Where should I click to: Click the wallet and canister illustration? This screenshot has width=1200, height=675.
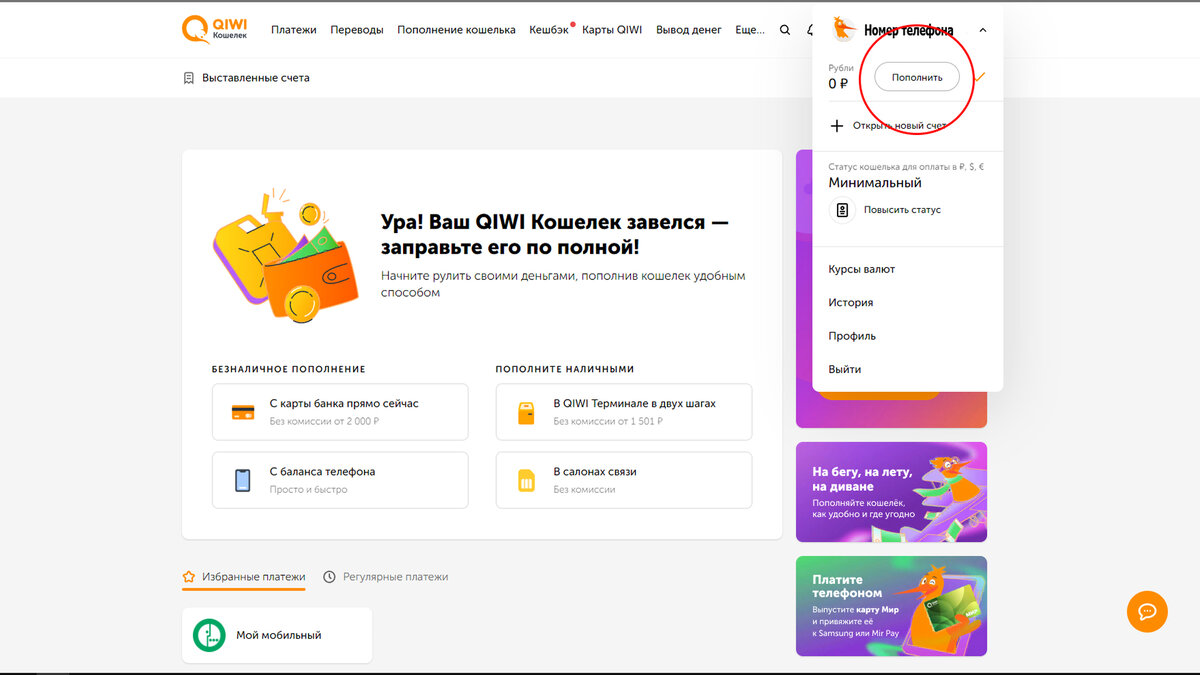tap(286, 255)
